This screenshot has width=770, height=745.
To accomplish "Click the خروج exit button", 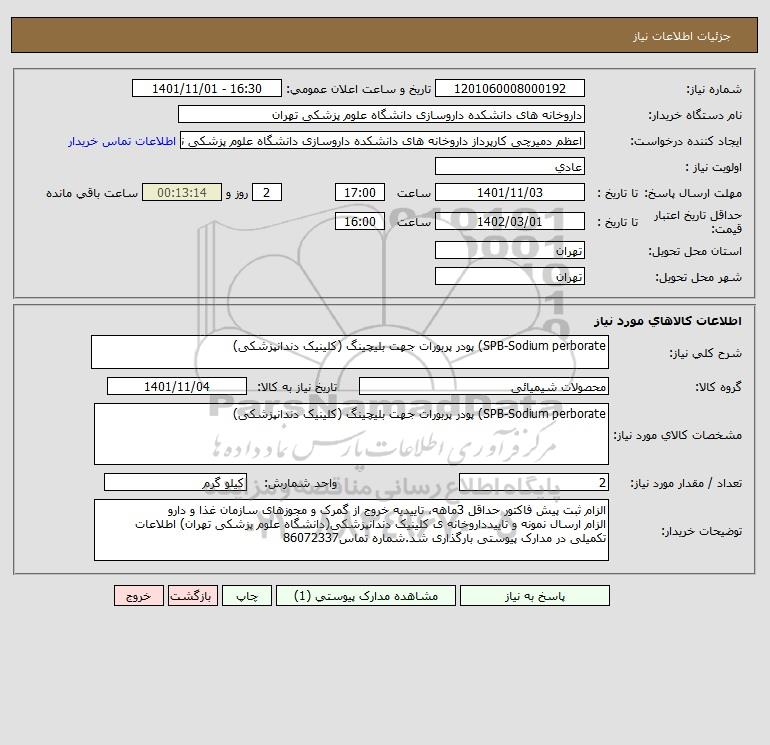I will click(x=139, y=596).
